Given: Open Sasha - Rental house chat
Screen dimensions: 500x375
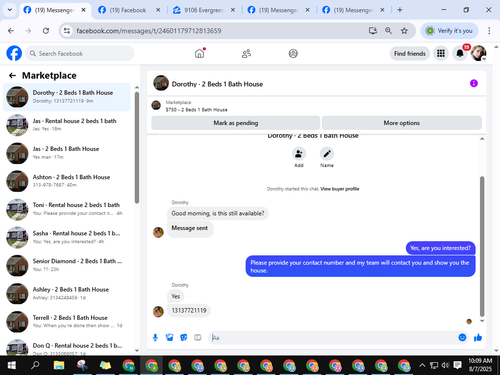Looking at the screenshot, I should 67,237.
